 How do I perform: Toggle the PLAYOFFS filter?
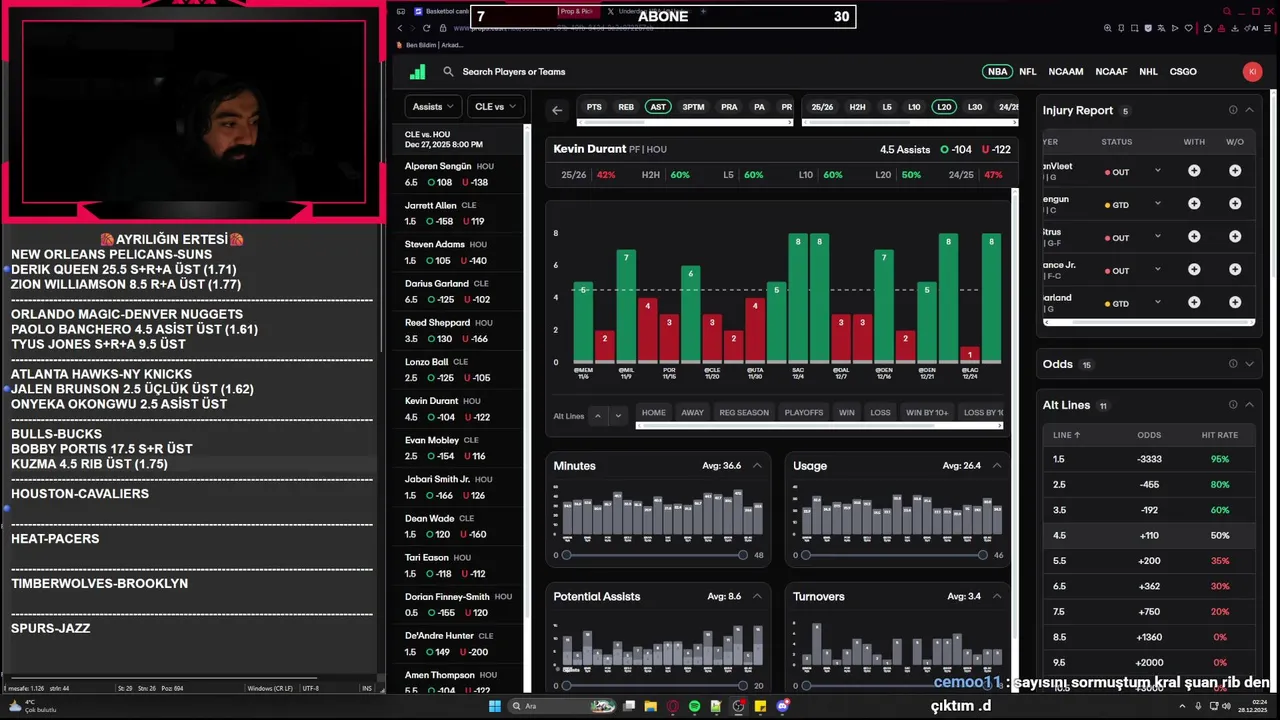[803, 413]
